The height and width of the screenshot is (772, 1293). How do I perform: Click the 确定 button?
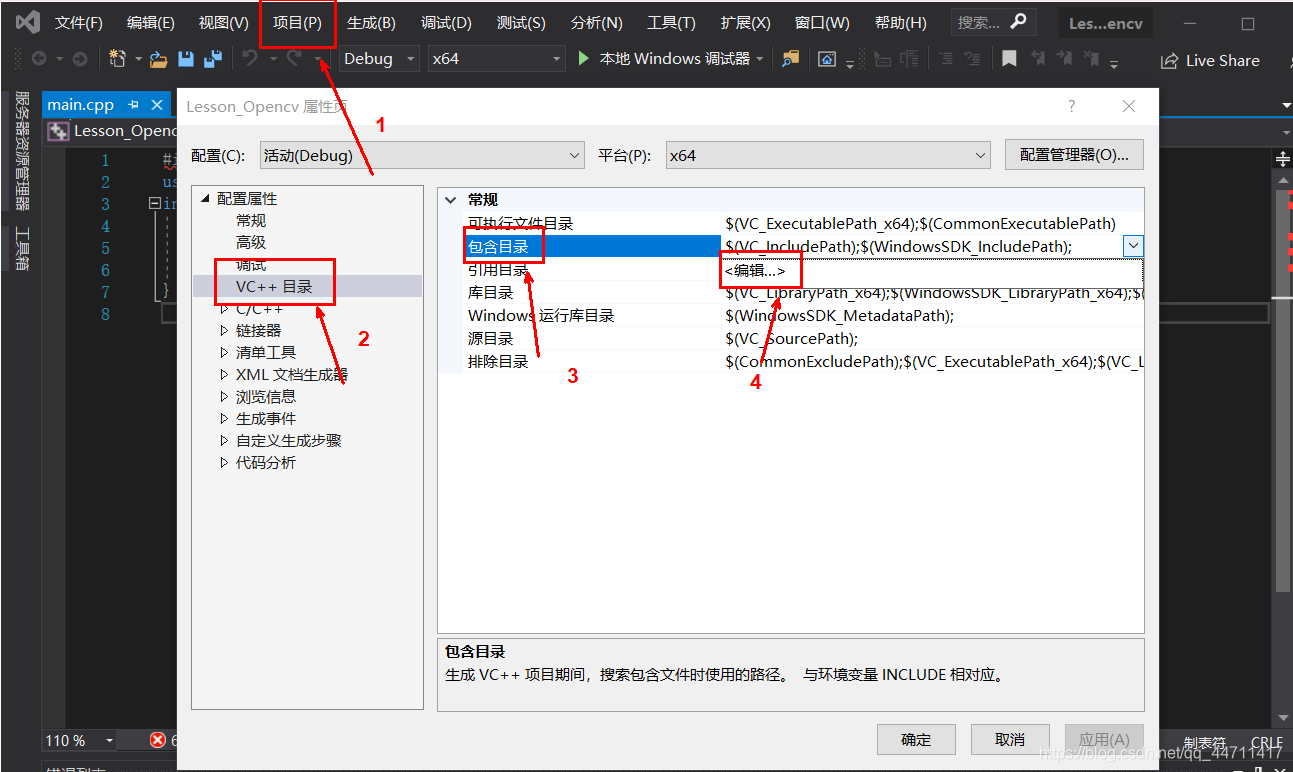pos(916,740)
